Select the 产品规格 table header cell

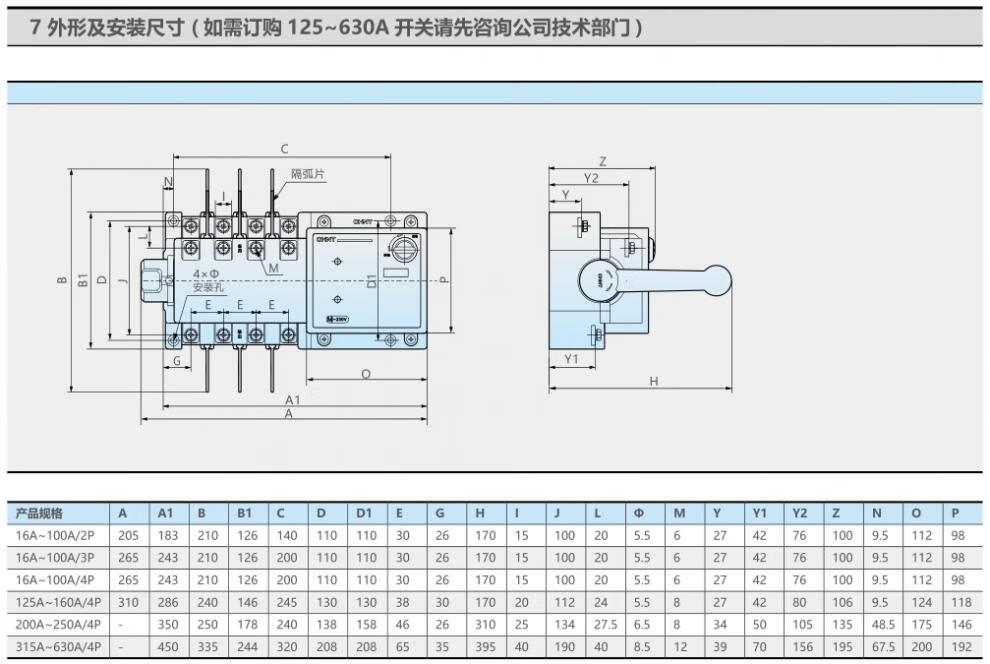coord(40,513)
